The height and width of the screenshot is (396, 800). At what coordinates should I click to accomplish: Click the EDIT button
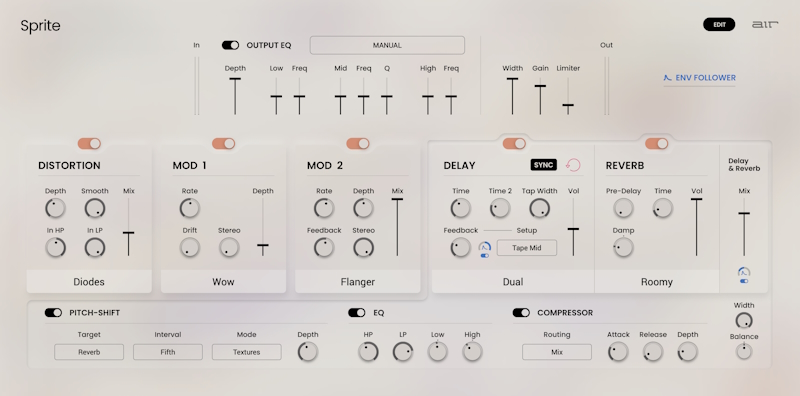(719, 24)
